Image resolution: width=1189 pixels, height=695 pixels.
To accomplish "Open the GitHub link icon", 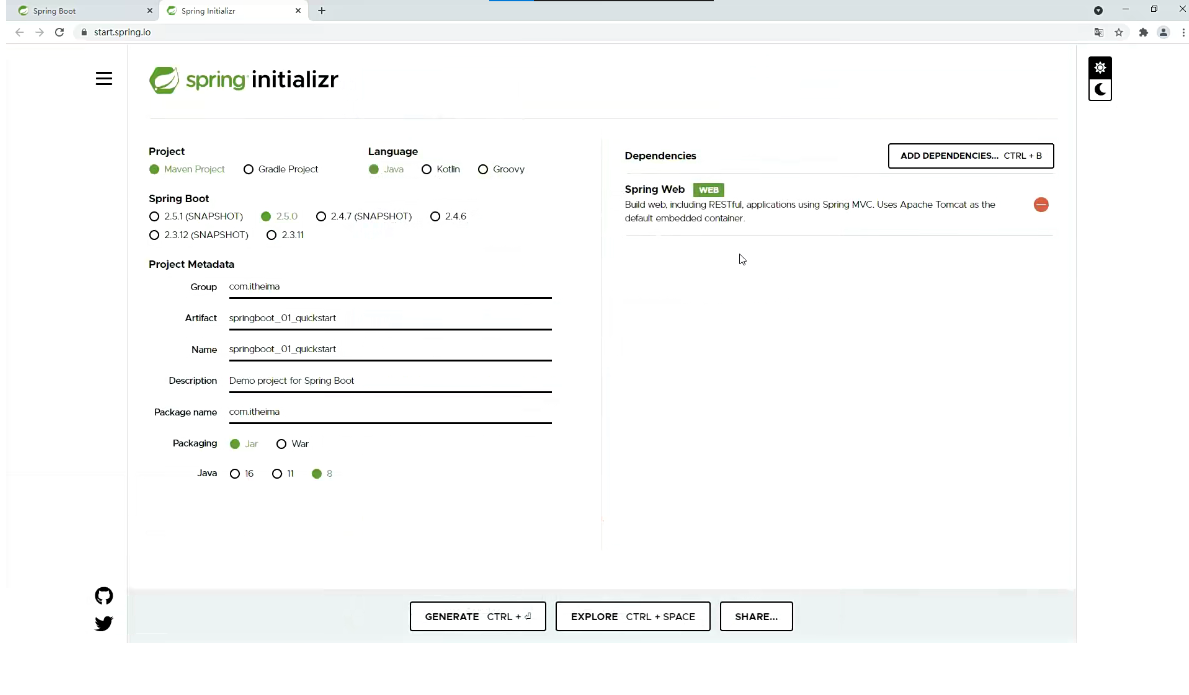I will coord(104,596).
